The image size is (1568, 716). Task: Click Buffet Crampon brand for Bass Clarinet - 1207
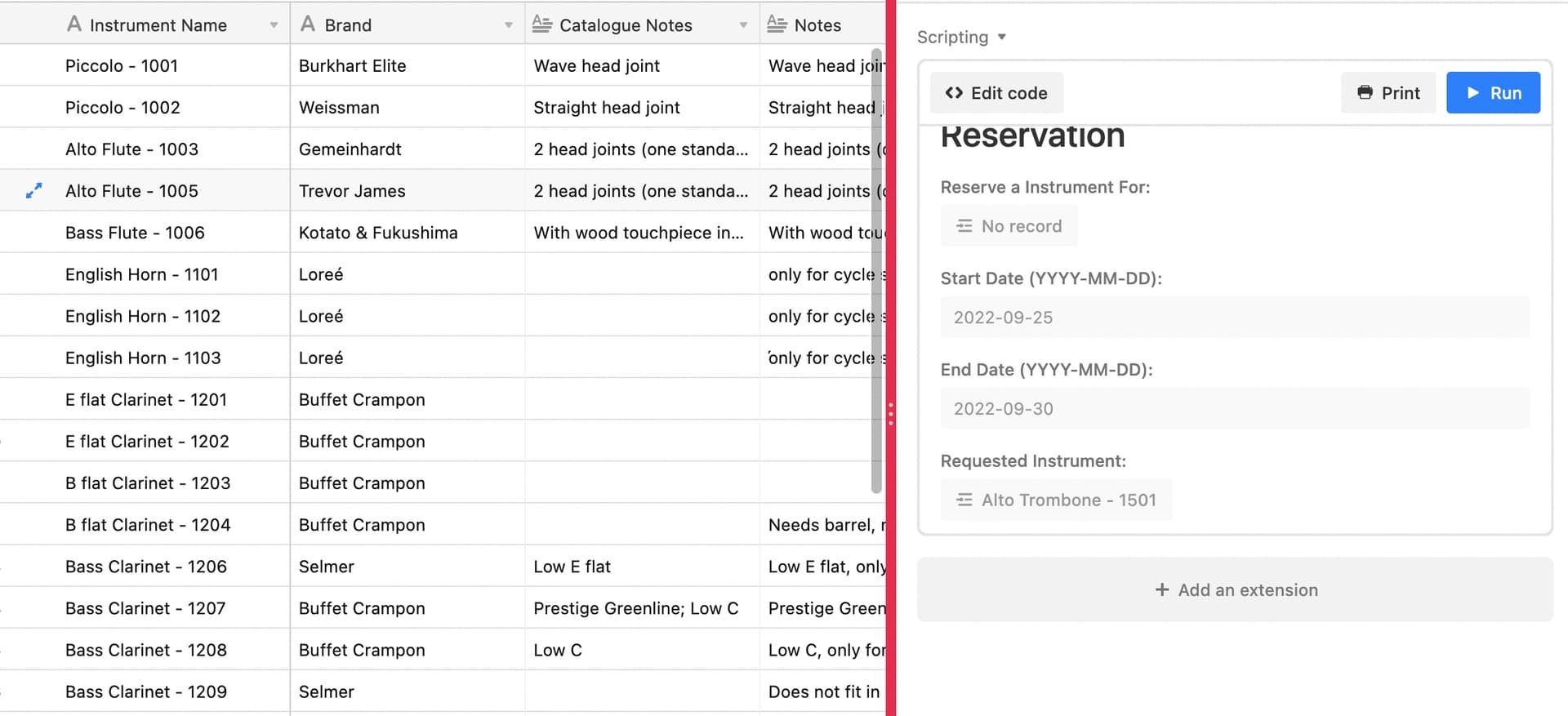(x=408, y=608)
